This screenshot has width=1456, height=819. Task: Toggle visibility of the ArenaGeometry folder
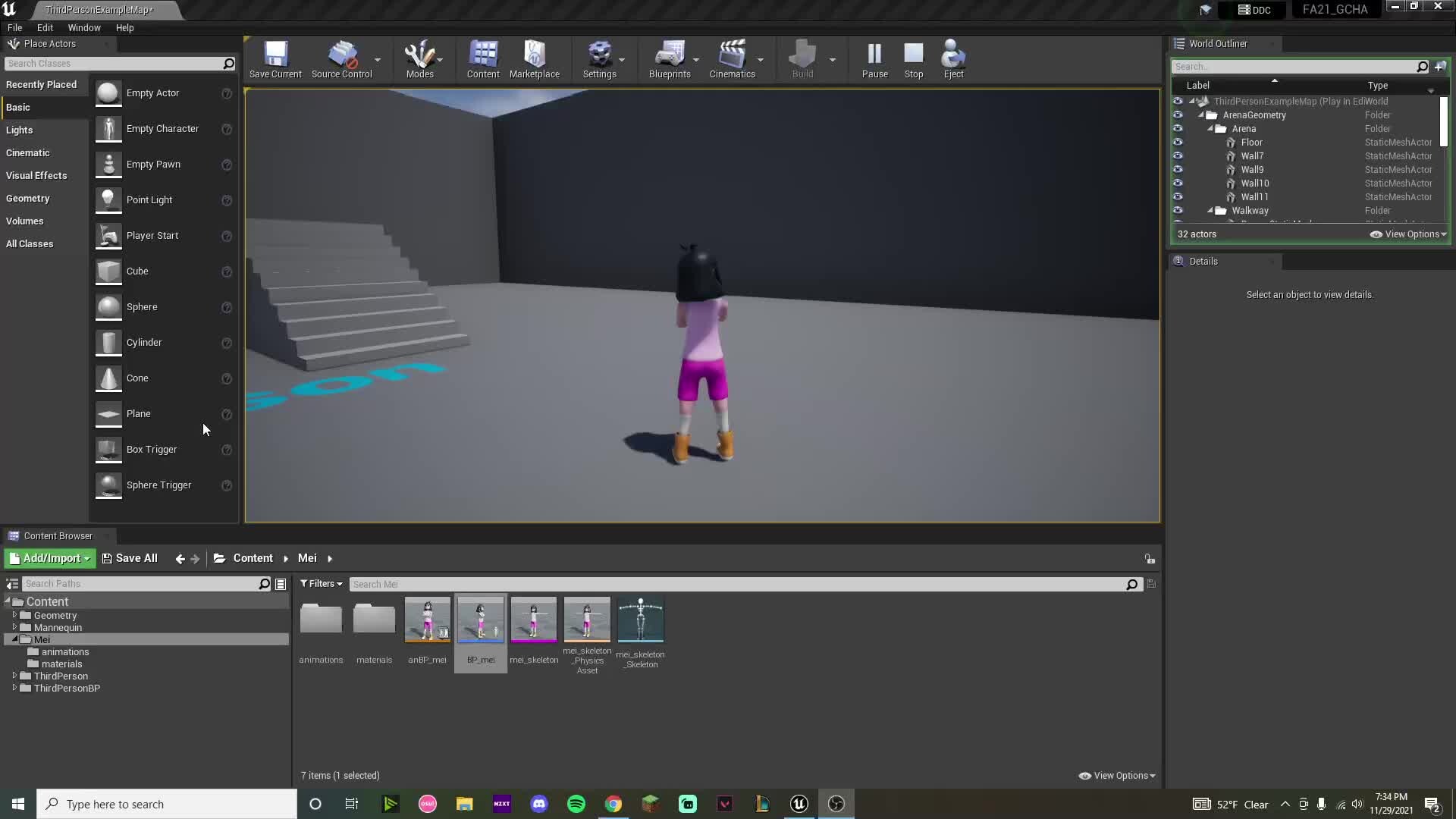coord(1178,115)
